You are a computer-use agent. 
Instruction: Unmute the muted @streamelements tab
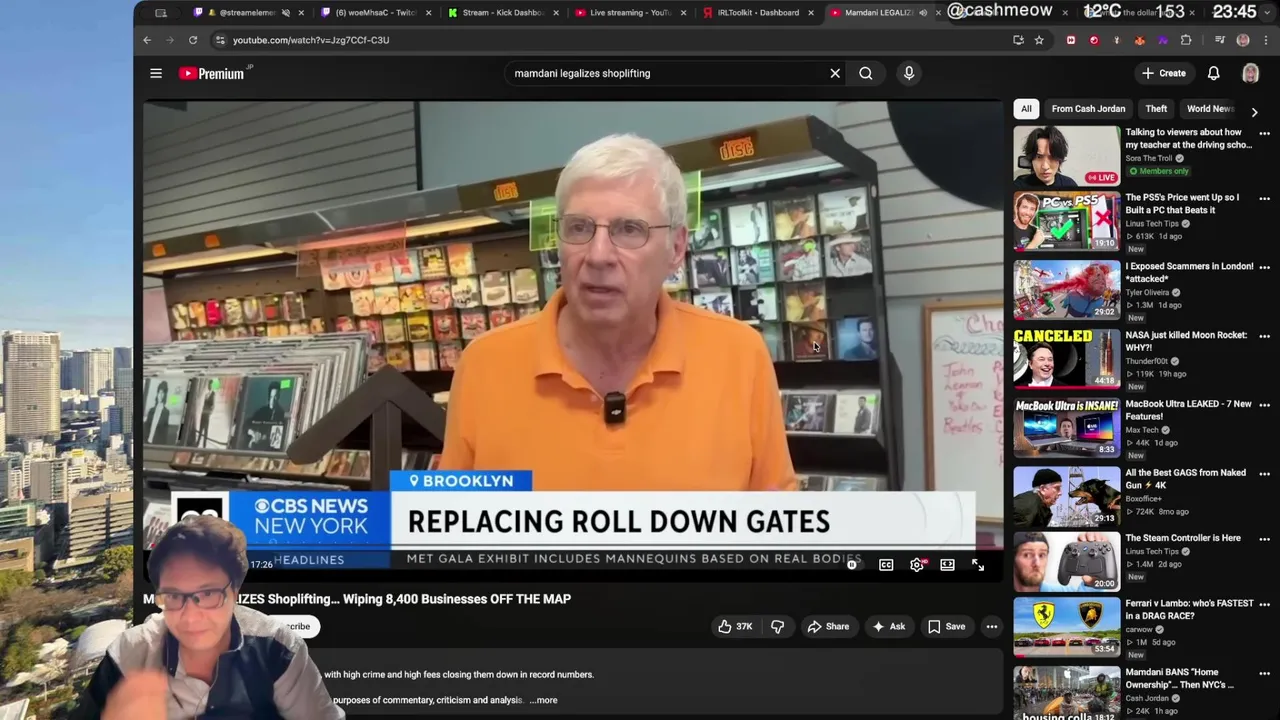285,13
